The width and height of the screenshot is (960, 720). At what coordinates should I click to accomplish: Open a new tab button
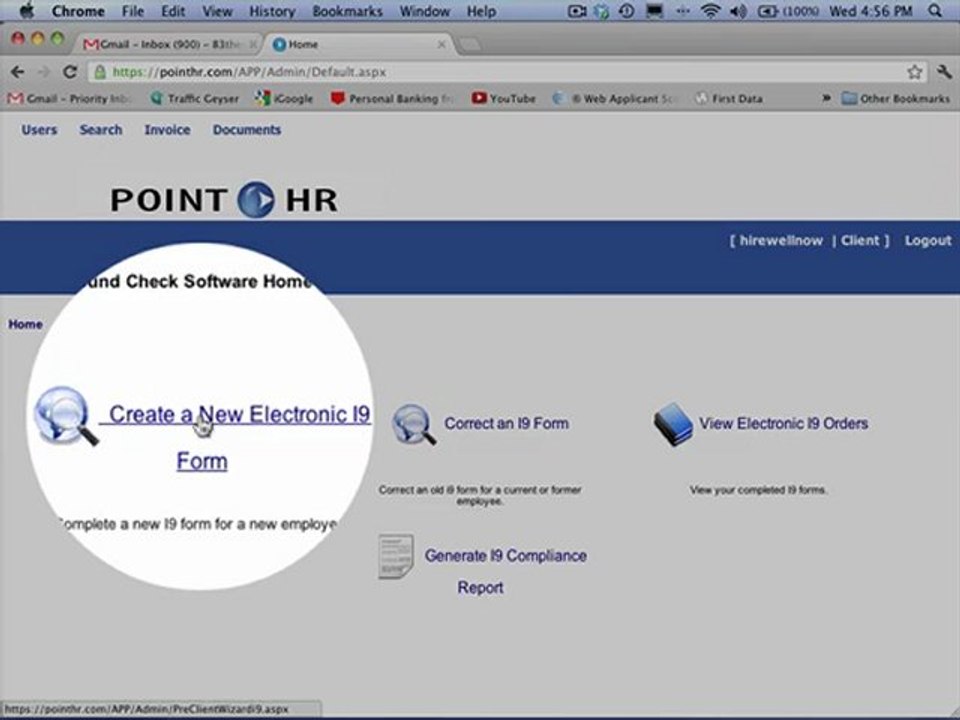[x=469, y=44]
